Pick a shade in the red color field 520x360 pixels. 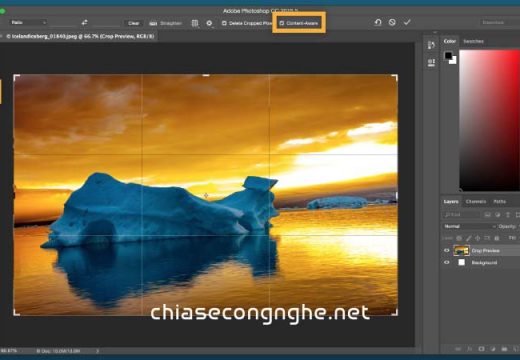pyautogui.click(x=489, y=120)
